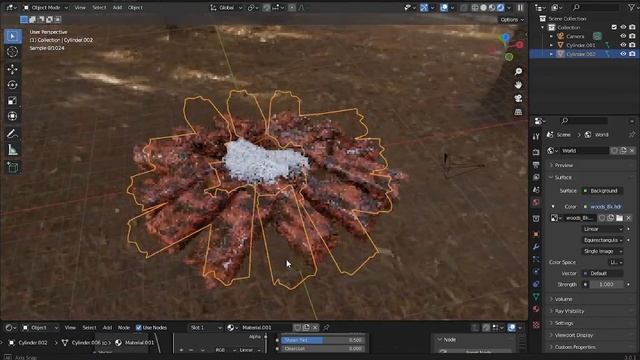640x360 pixels.
Task: Open the Scene properties tab
Action: coord(536,190)
